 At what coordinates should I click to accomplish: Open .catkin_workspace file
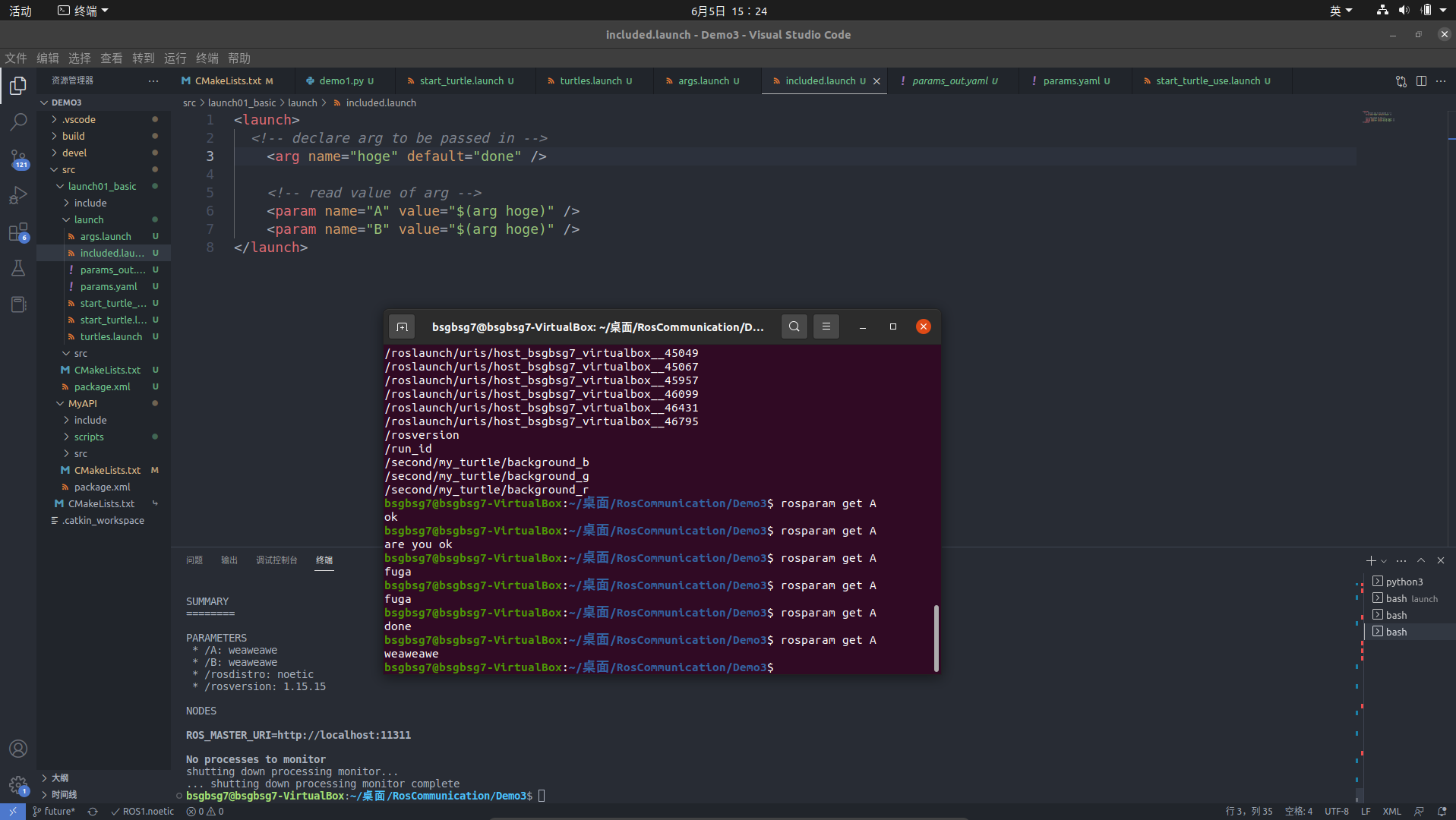(103, 520)
